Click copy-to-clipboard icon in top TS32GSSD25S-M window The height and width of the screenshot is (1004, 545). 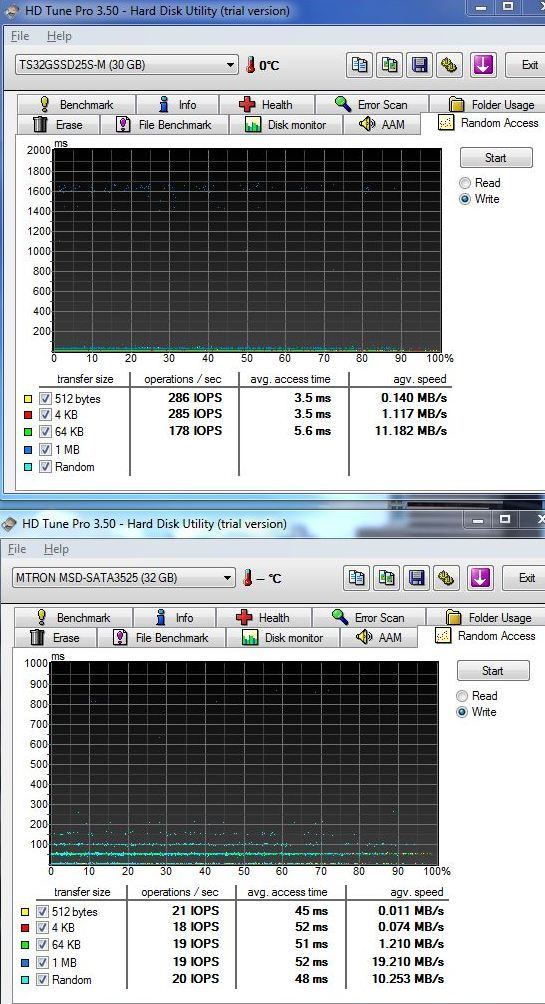[x=359, y=65]
